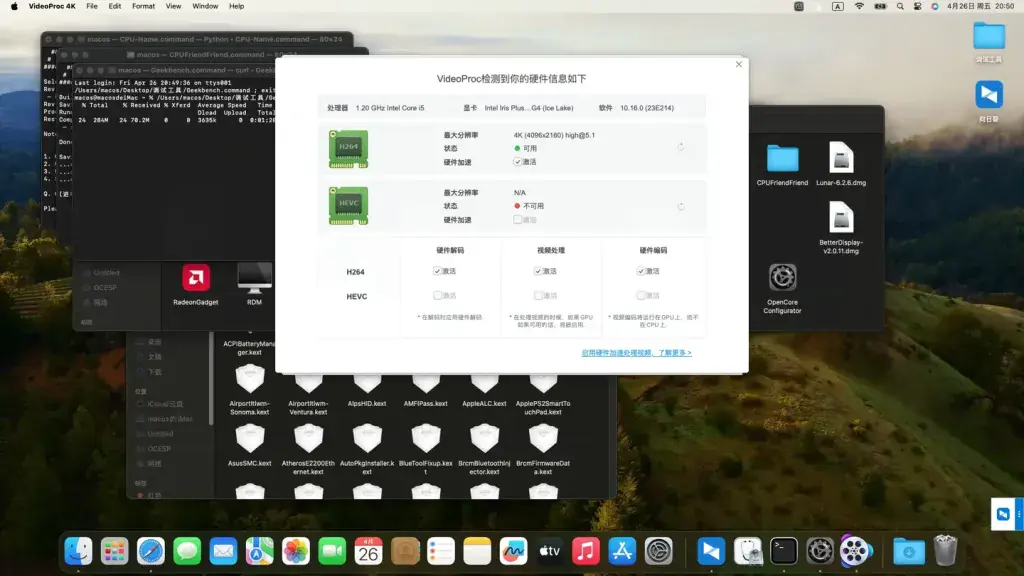Launch Safari from the Dock

[x=151, y=551]
